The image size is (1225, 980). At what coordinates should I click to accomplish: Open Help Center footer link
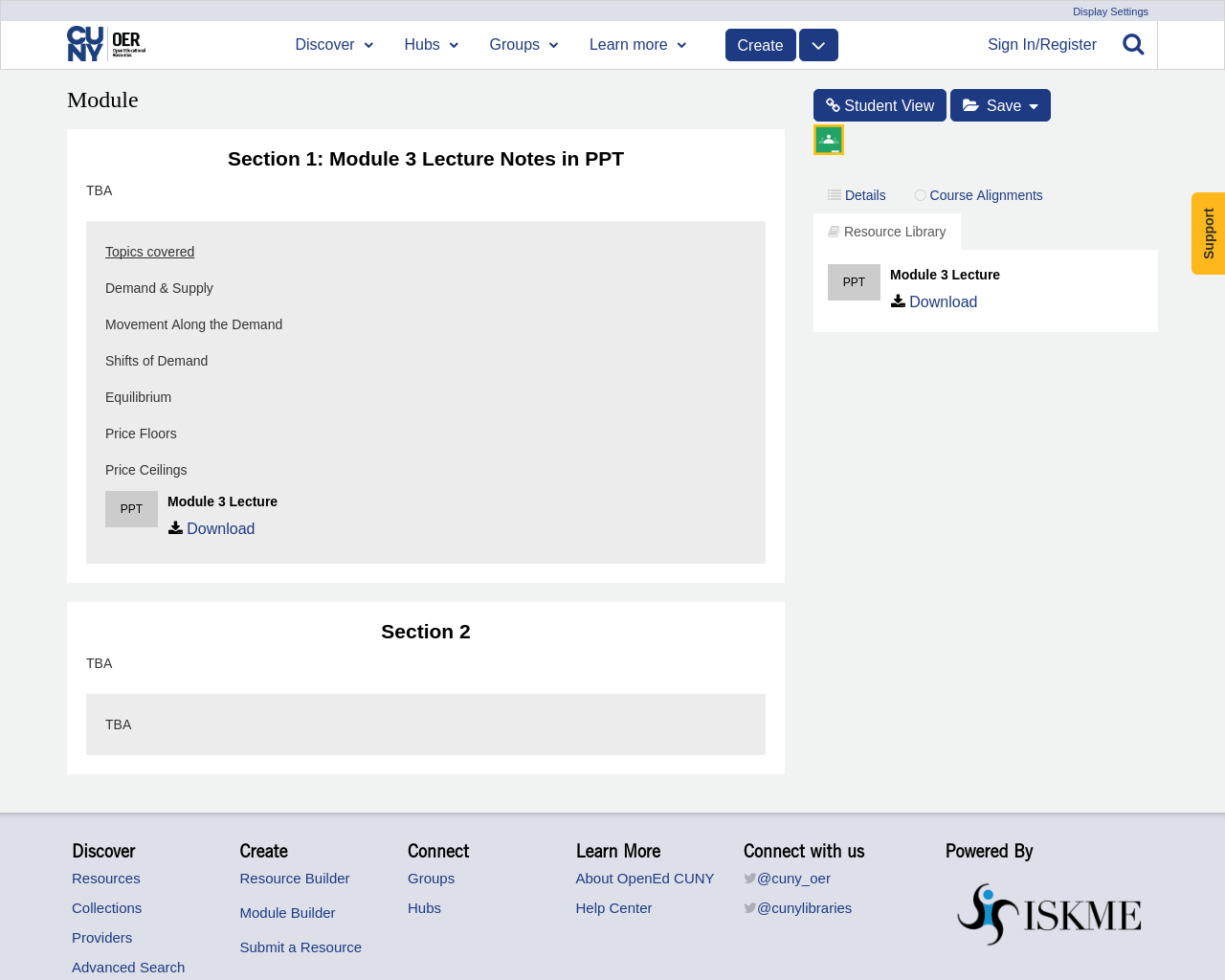click(x=613, y=908)
